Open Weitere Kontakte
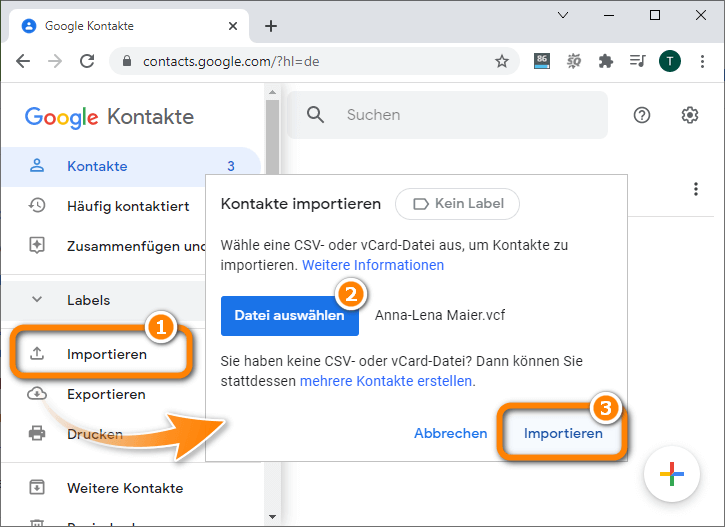The image size is (725, 527). 125,488
